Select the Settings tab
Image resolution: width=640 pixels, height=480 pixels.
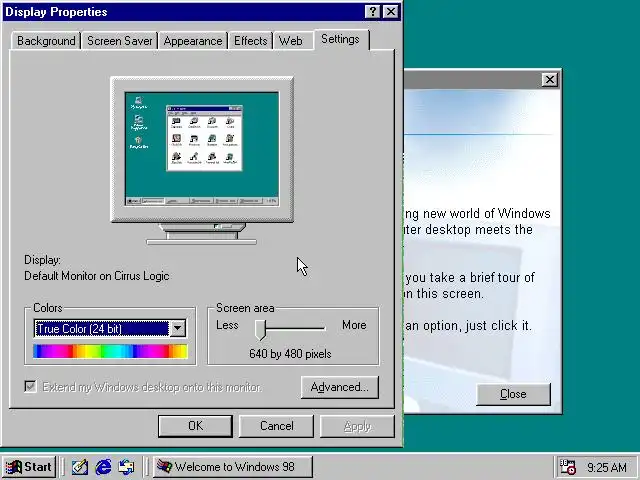[340, 39]
